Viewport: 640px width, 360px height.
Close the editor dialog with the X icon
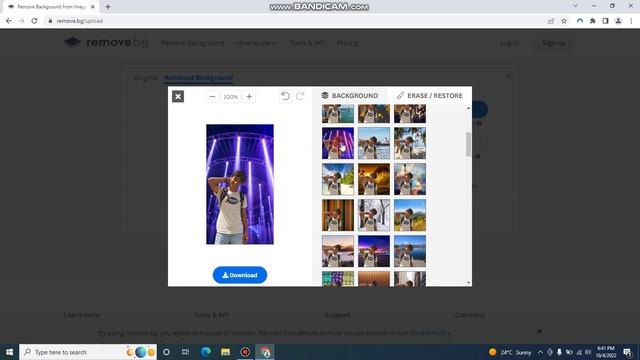pyautogui.click(x=178, y=97)
